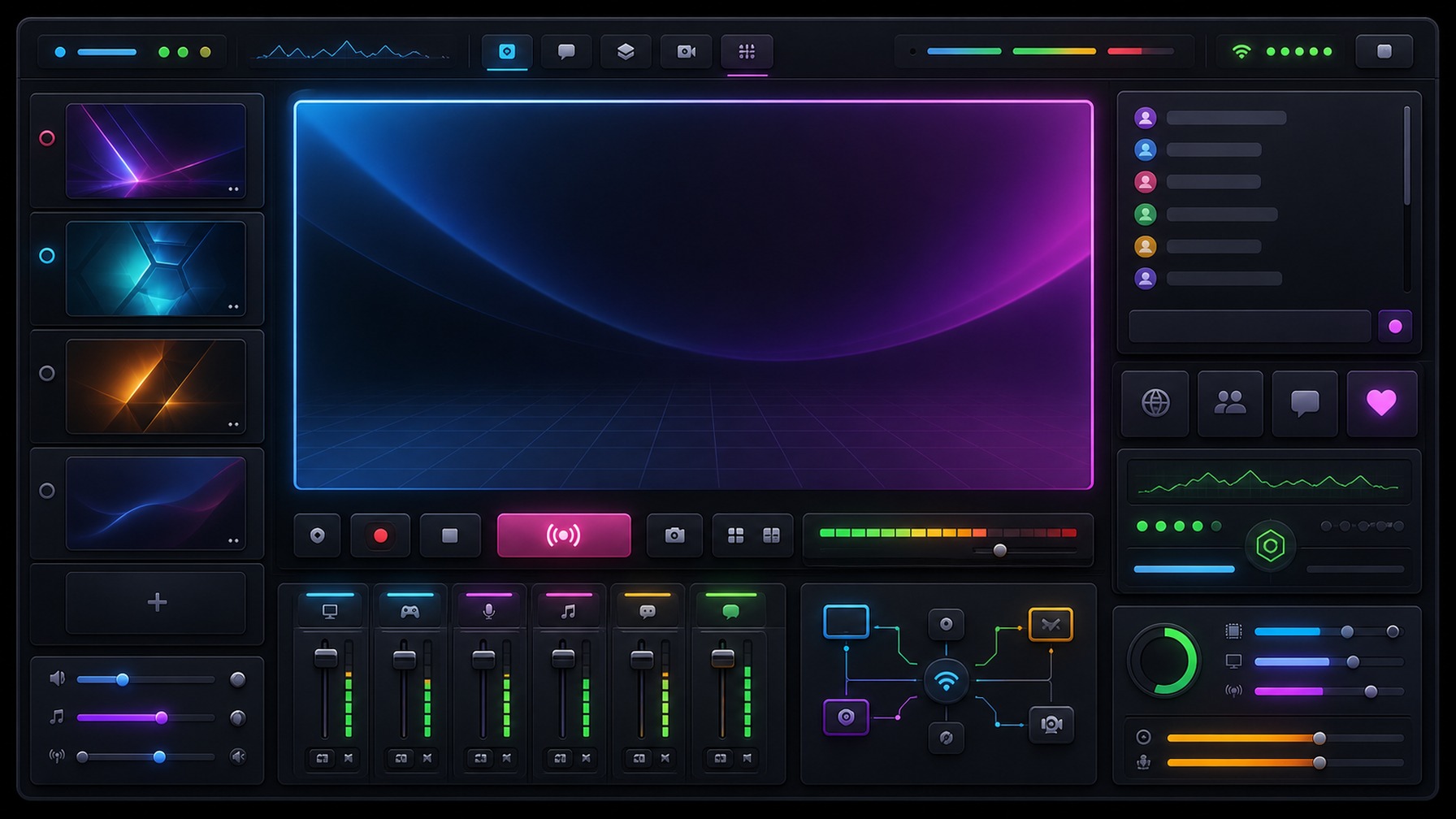Click the green hexagon button in the stats panel
1456x819 pixels.
1270,546
